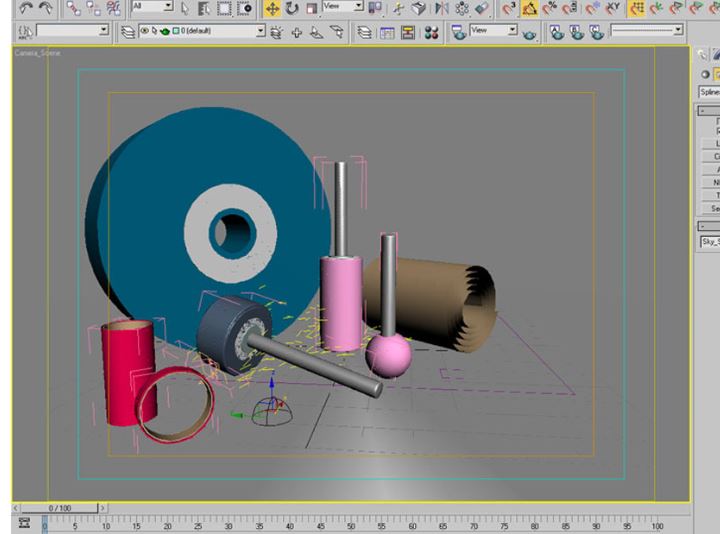Open the '0 (default)' layer dropdown

(200, 32)
